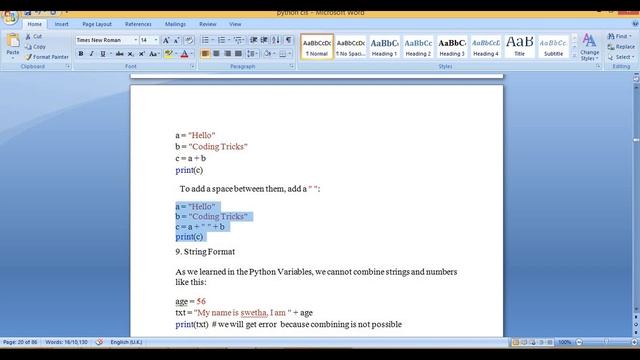
Task: Open the Times New Roman font dropdown
Action: tap(136, 40)
